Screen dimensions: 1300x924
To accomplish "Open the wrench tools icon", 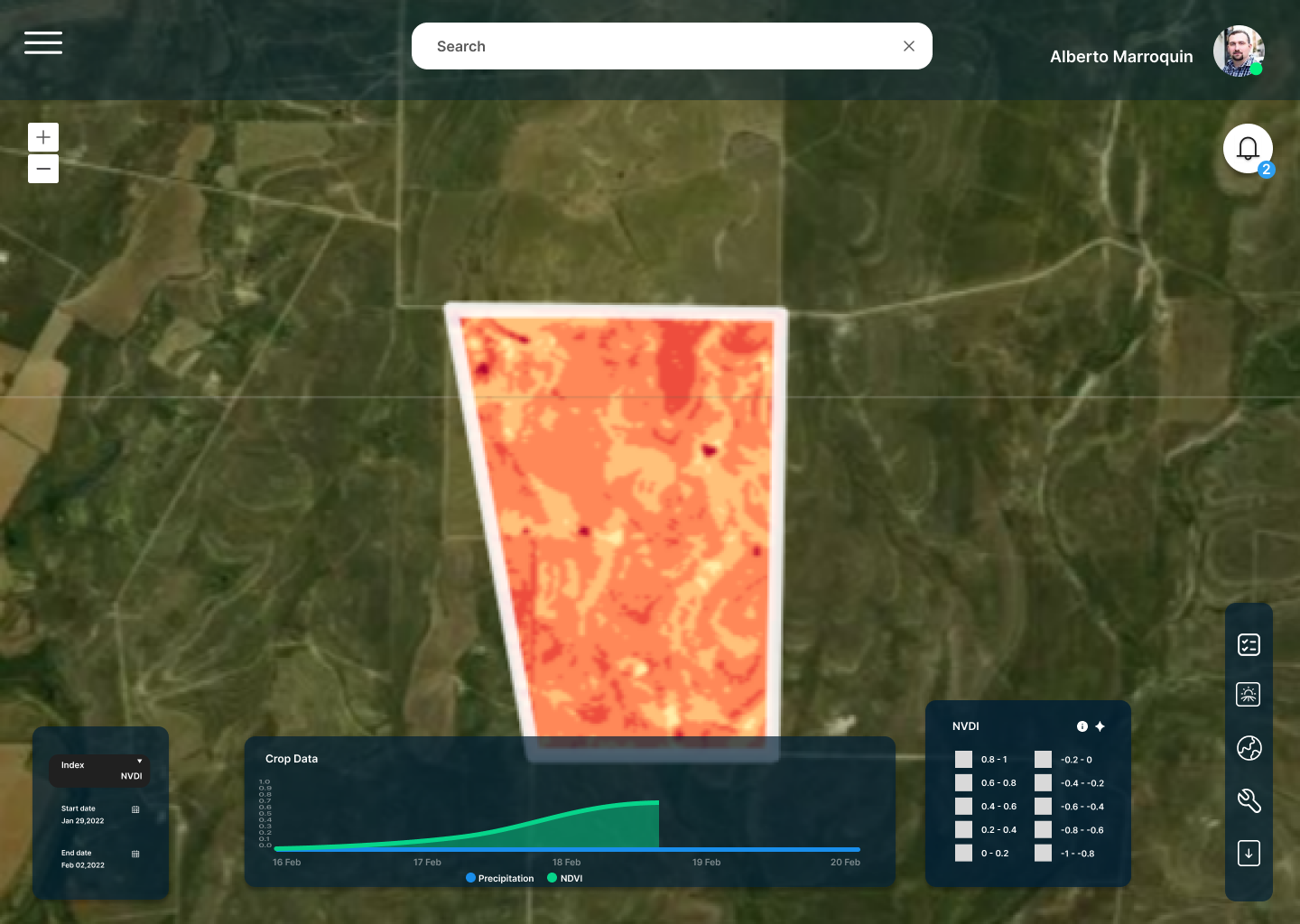I will [x=1249, y=800].
